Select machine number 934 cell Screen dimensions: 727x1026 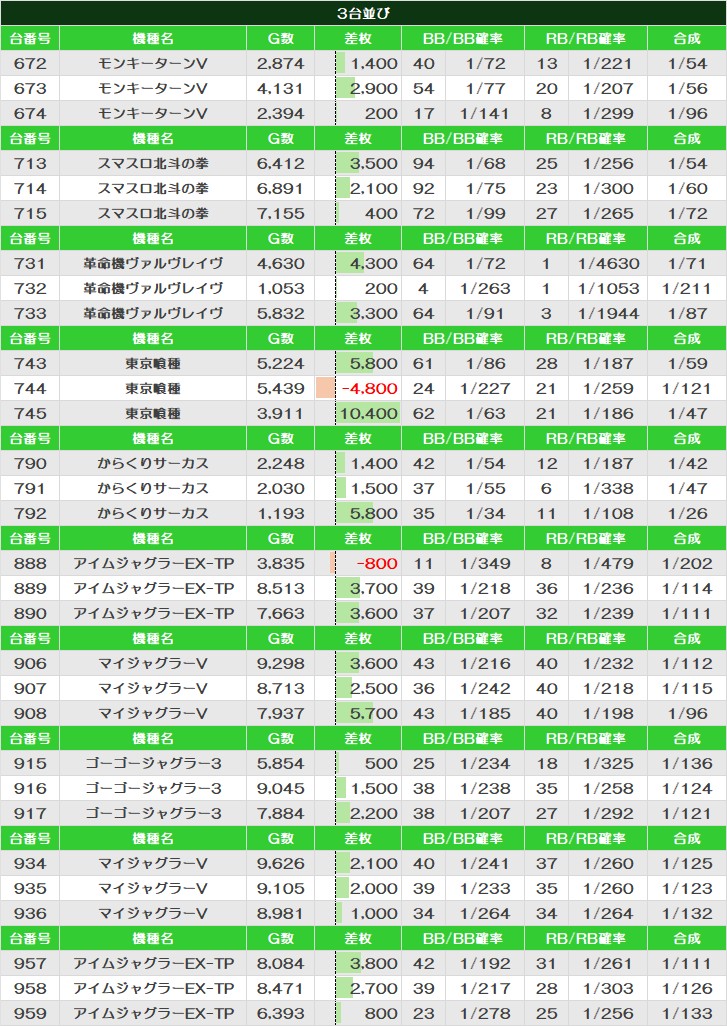coord(30,864)
